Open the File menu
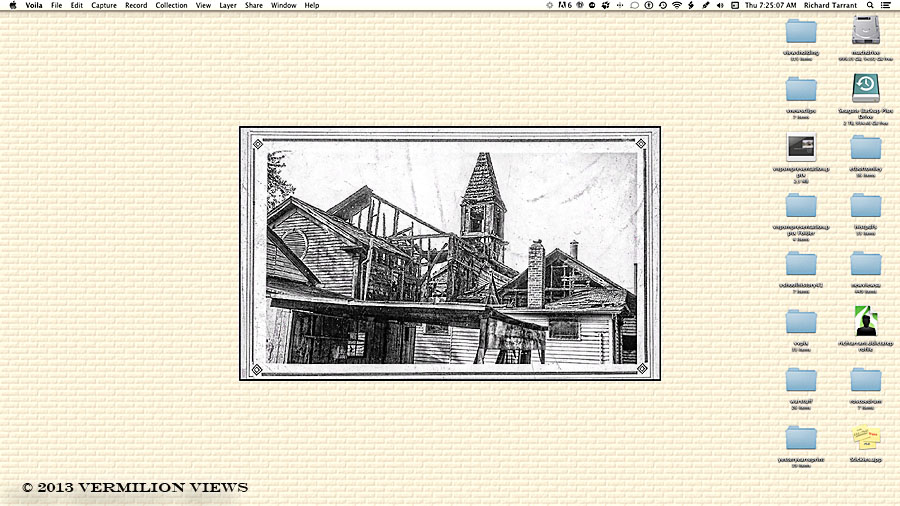The height and width of the screenshot is (506, 900). [56, 5]
